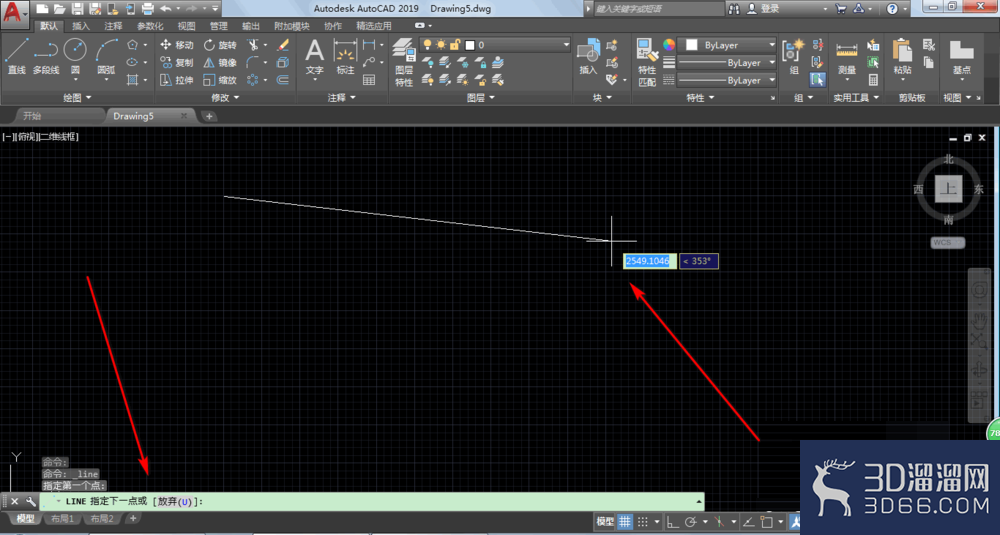Toggle ortho mode in status bar
The height and width of the screenshot is (535, 1000).
click(672, 522)
